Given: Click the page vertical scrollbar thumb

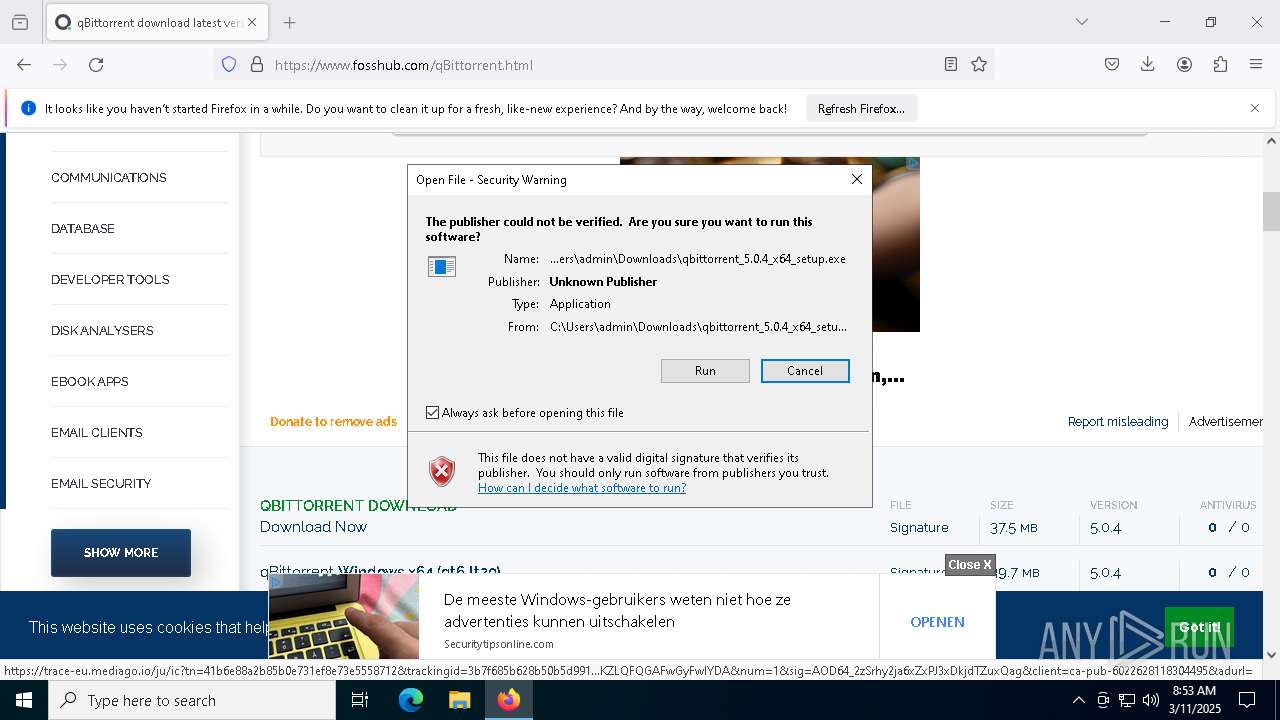Looking at the screenshot, I should 1271,212.
